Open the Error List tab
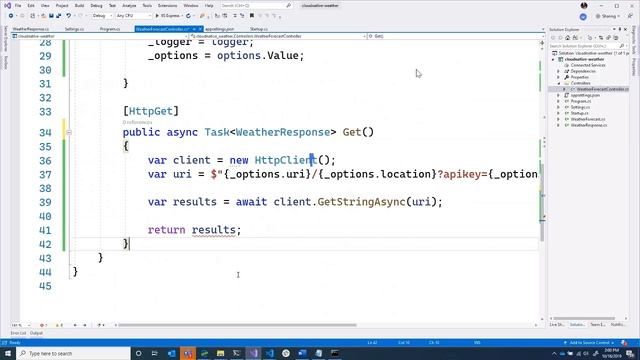The image size is (640, 360). coord(18,333)
